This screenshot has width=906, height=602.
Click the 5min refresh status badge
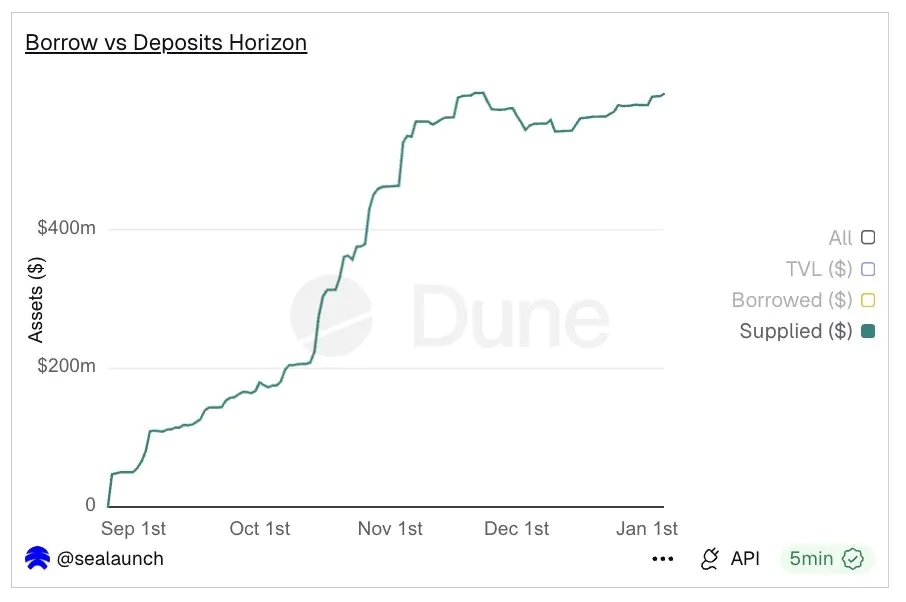[825, 559]
